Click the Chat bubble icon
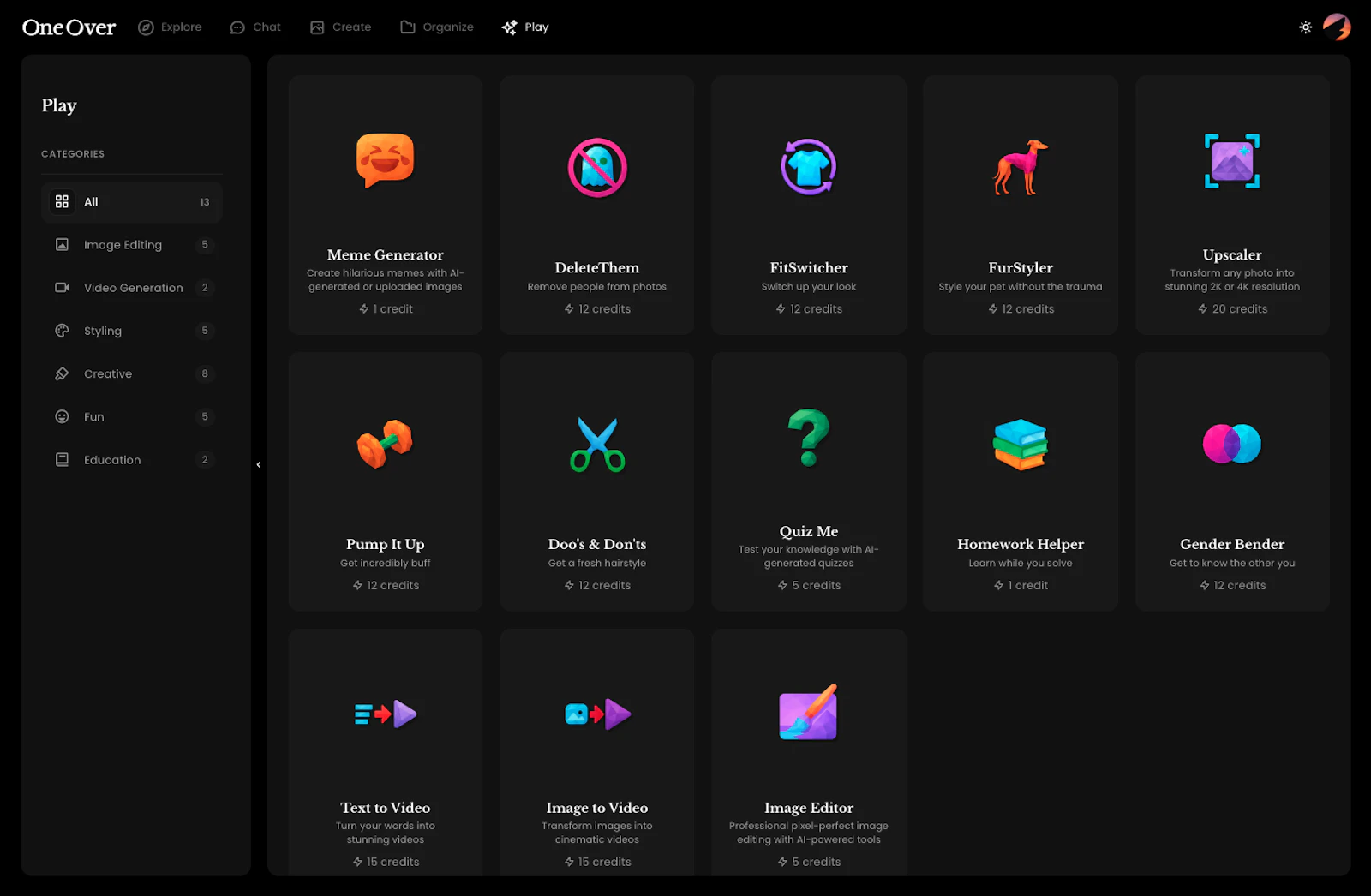This screenshot has height=896, width=1371. point(237,27)
